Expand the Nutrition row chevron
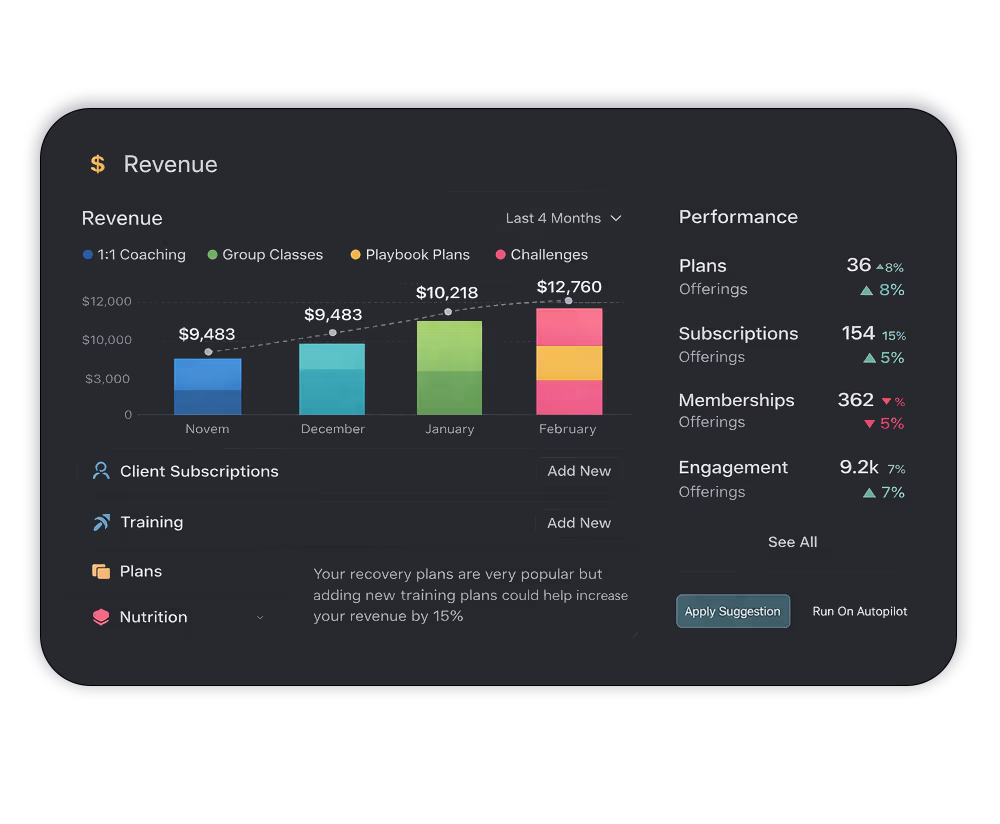 [260, 618]
